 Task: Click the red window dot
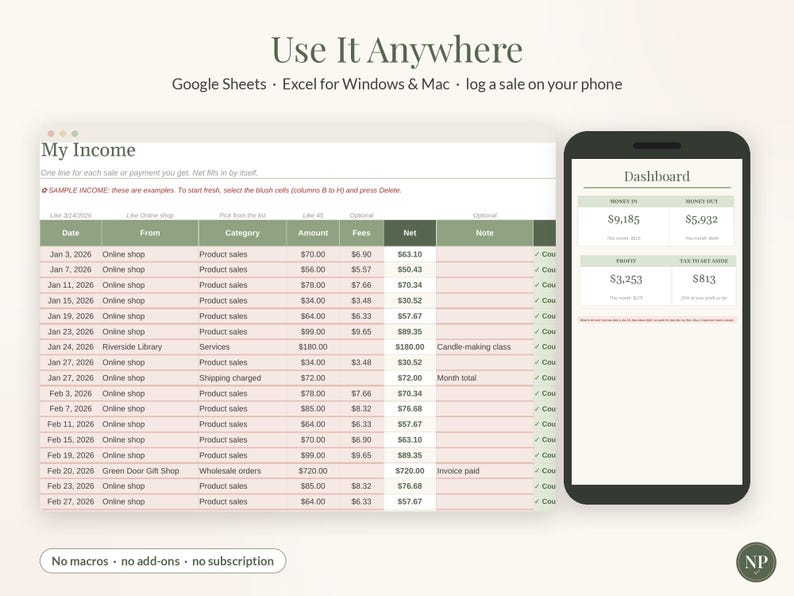51,134
